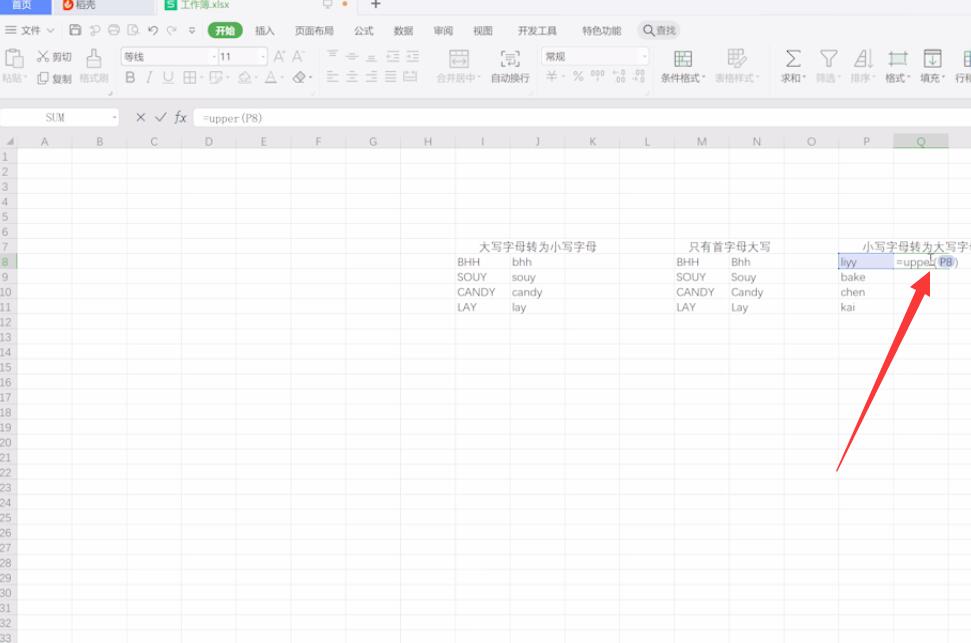Switch to the 开发工具 Developer tab

(x=537, y=30)
